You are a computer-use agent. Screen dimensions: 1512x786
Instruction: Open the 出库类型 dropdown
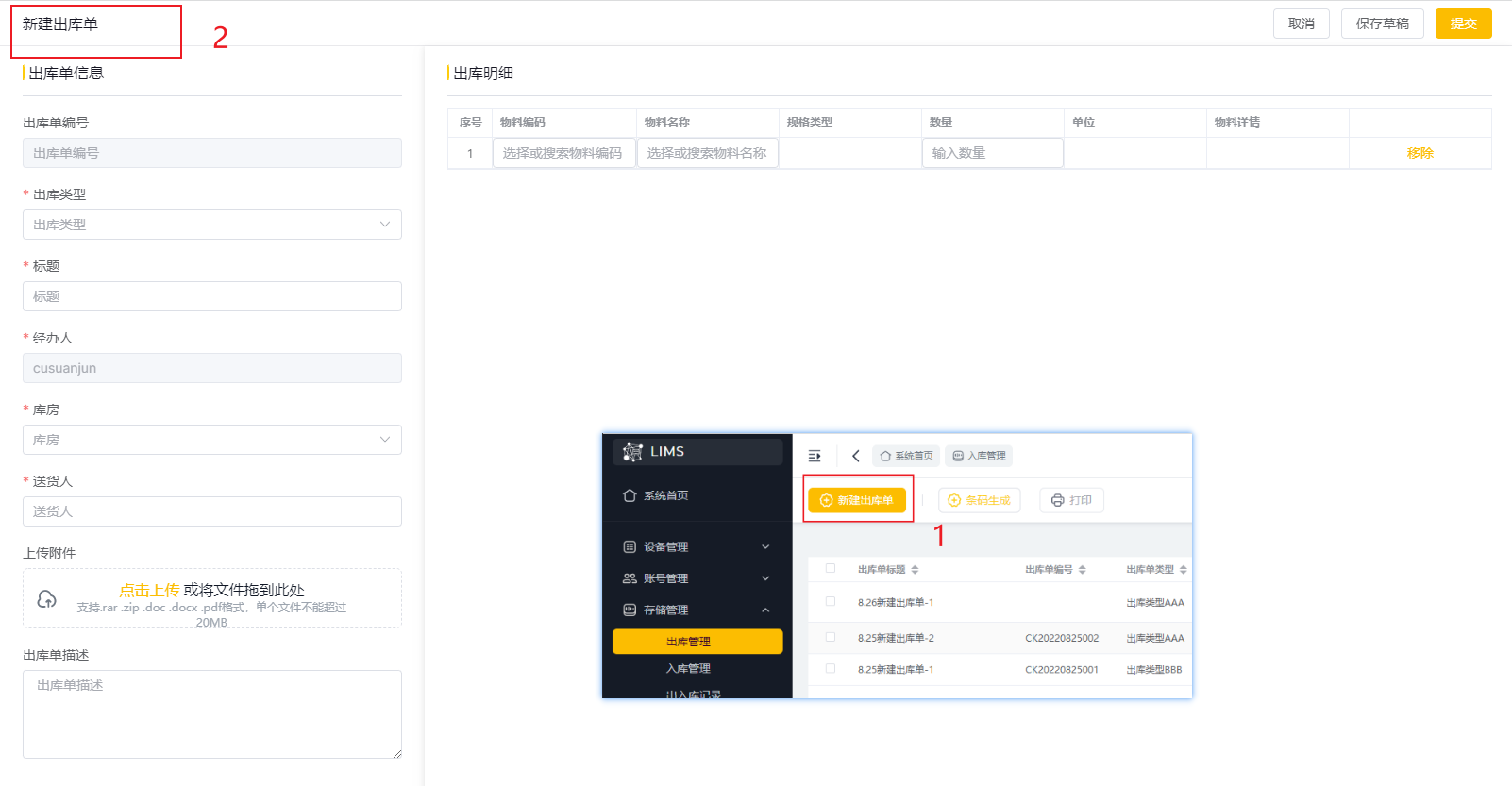[x=212, y=225]
